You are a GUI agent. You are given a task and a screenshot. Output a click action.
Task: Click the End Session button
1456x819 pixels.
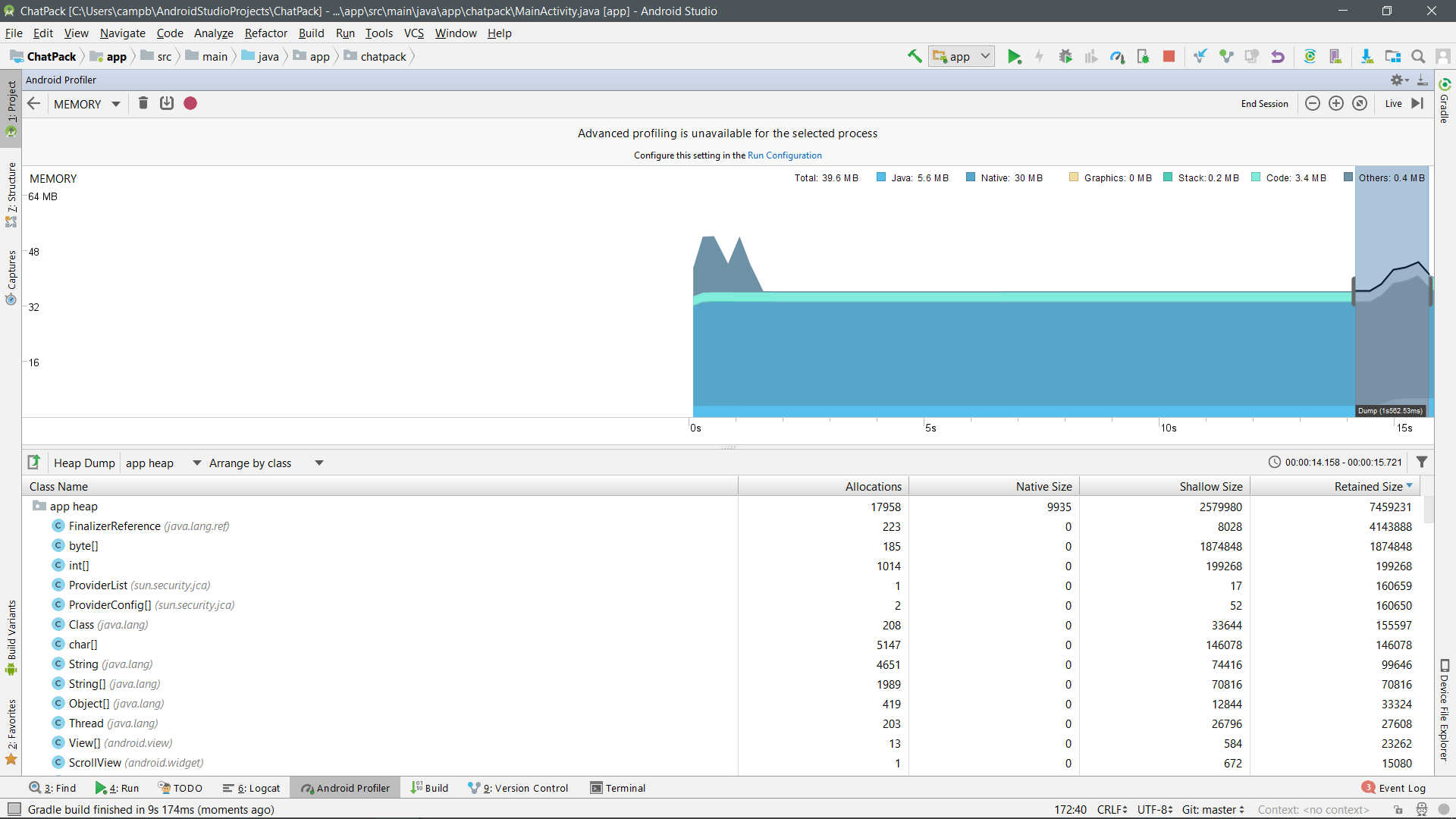[1264, 104]
